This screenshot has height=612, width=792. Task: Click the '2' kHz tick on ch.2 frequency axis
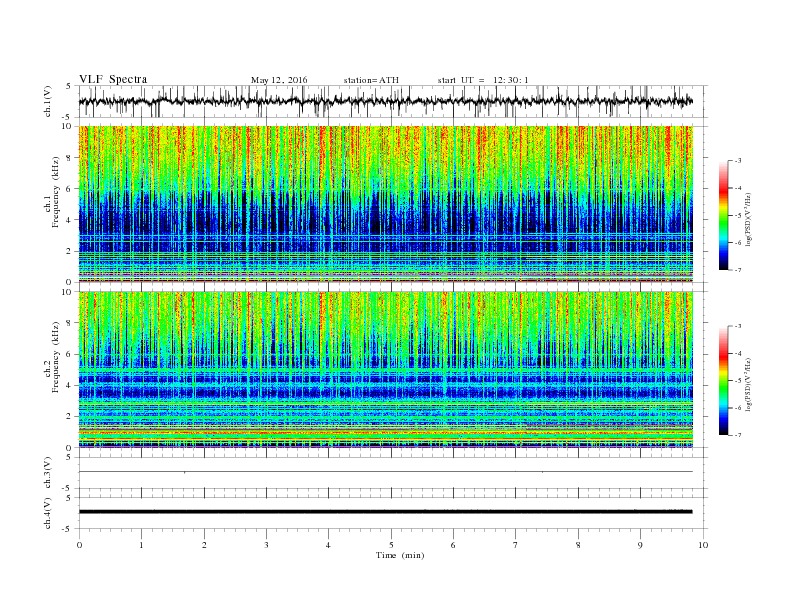point(70,417)
